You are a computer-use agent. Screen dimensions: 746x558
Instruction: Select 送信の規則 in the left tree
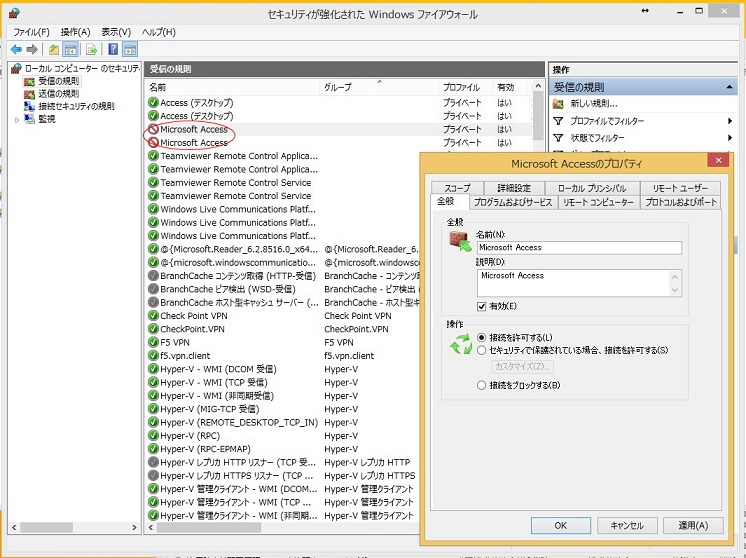tap(53, 94)
